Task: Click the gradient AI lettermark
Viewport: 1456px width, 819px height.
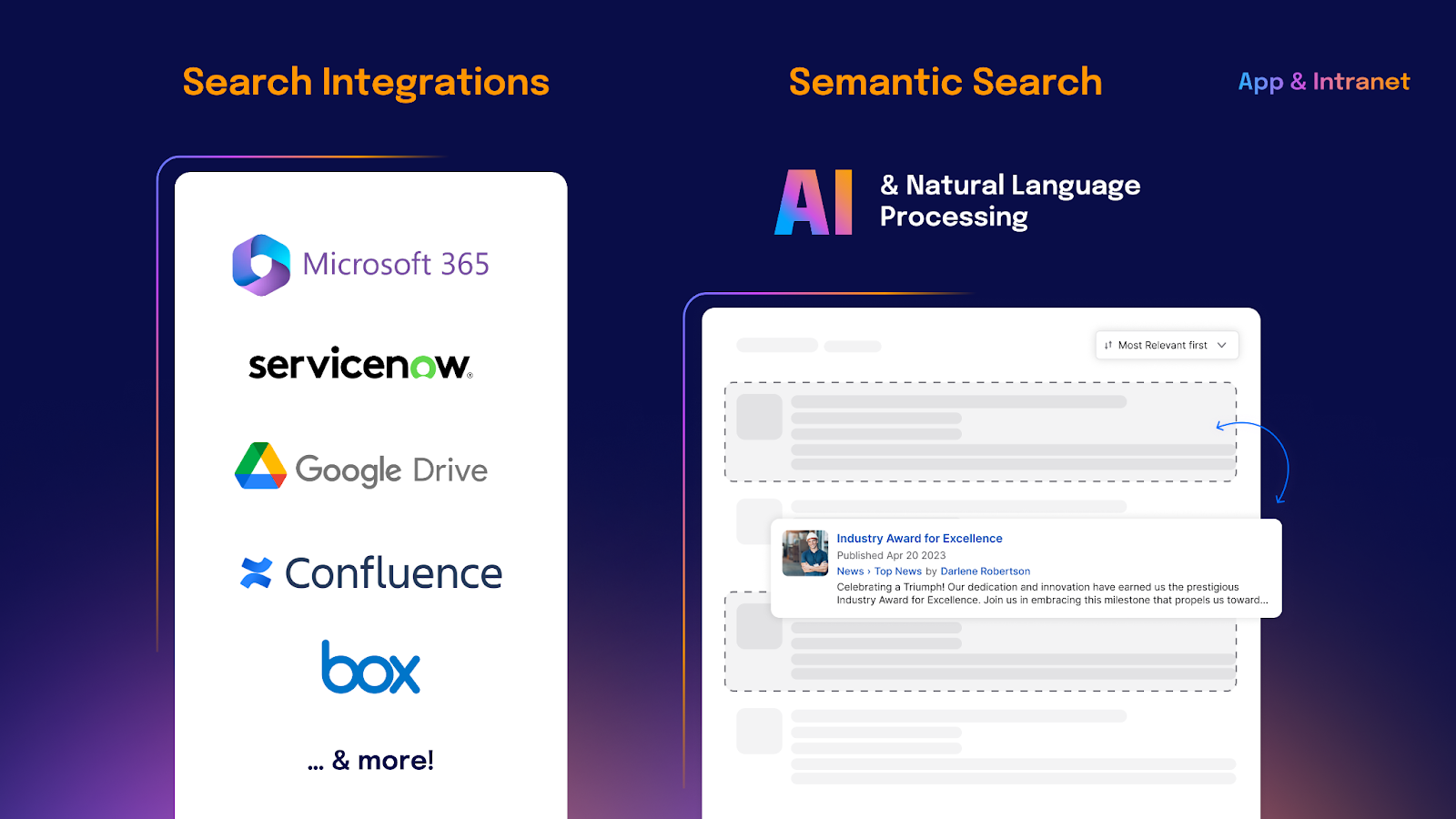Action: coord(813,201)
